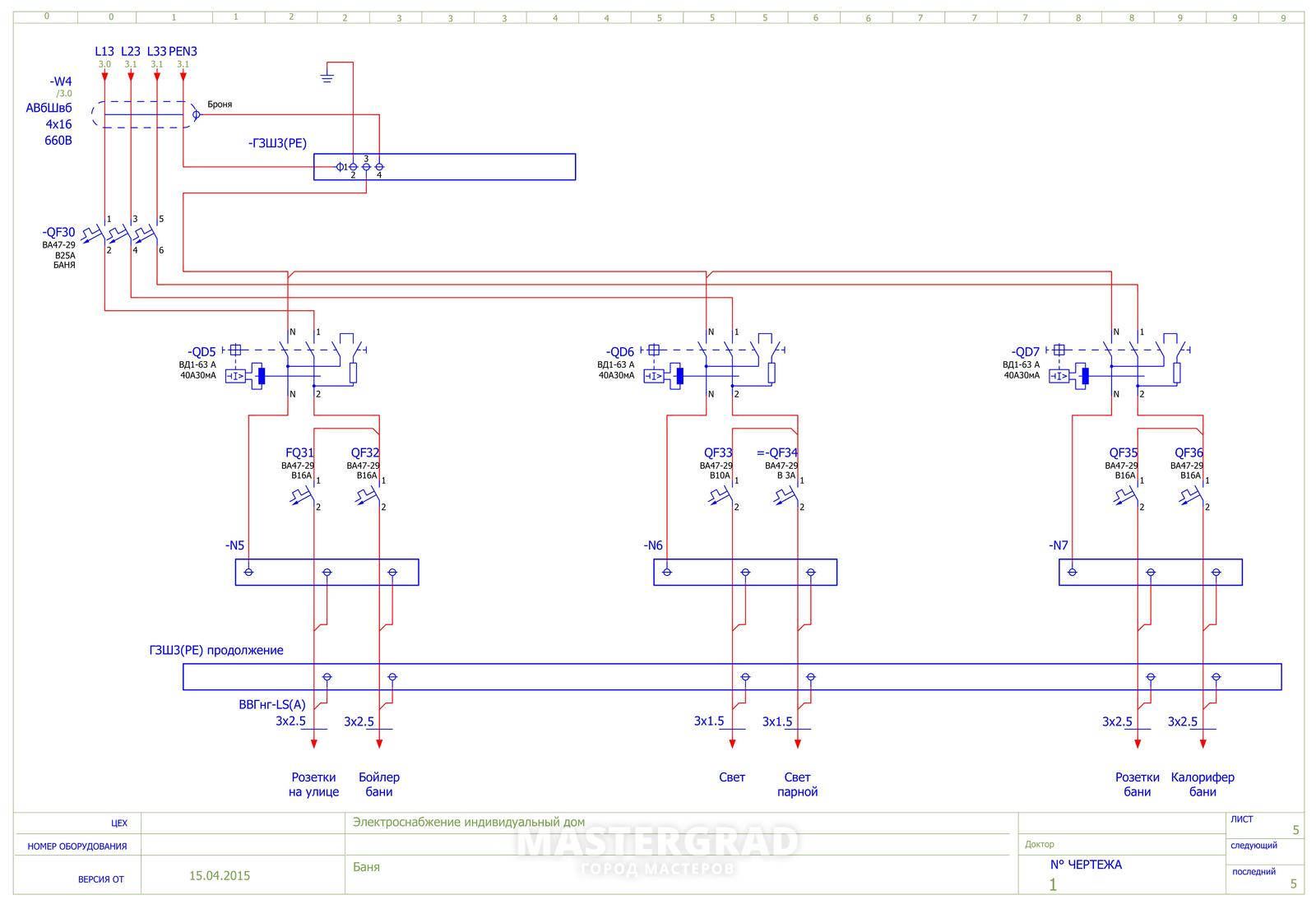Click the ЛИСТ label
Viewport: 1316px width, 909px height.
point(1242,819)
